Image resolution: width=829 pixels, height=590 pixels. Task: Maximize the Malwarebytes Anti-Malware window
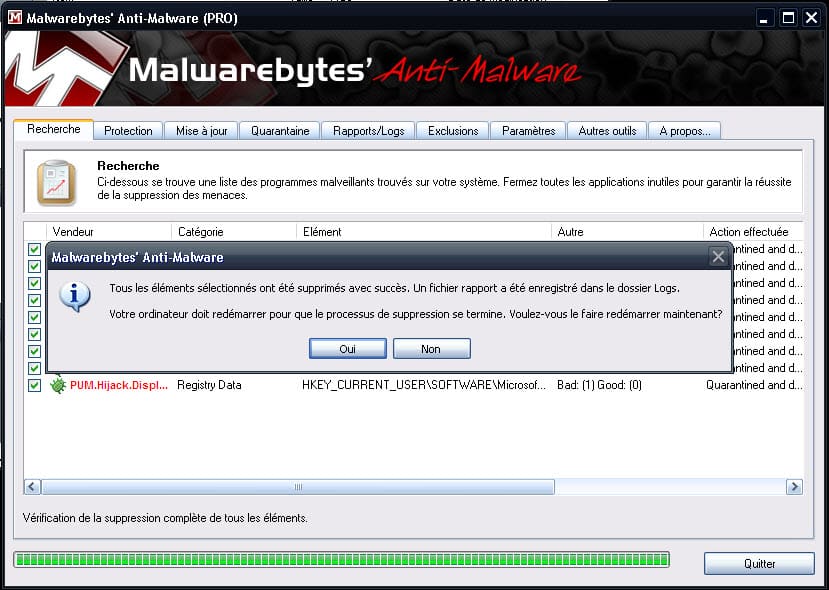788,19
